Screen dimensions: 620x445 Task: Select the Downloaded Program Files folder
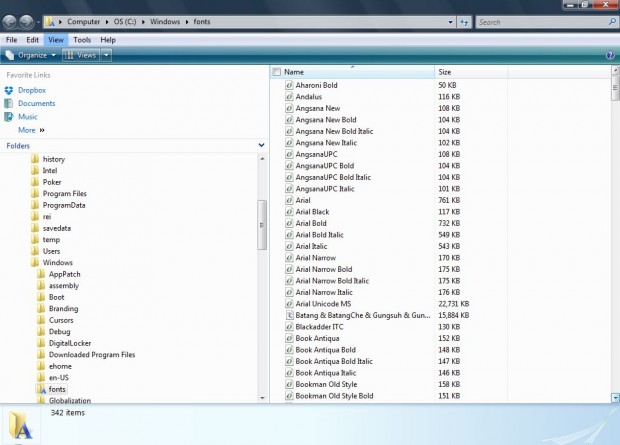coord(92,354)
